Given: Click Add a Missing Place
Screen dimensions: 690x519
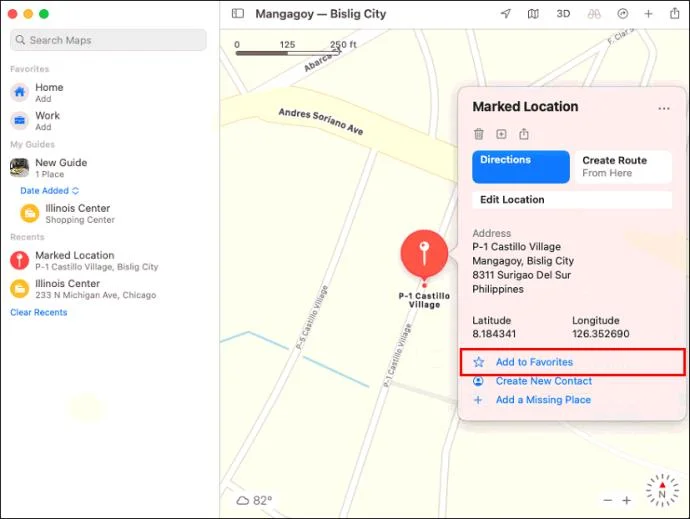Looking at the screenshot, I should pyautogui.click(x=543, y=400).
